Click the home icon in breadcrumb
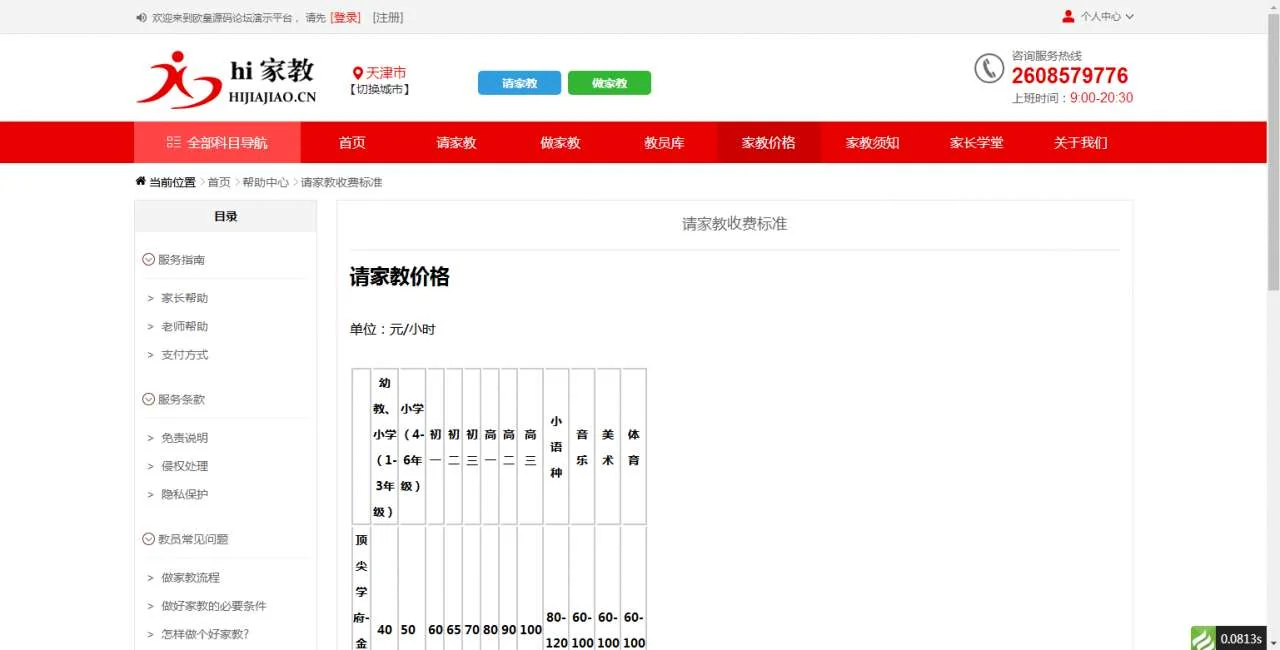This screenshot has height=650, width=1280. click(x=140, y=182)
